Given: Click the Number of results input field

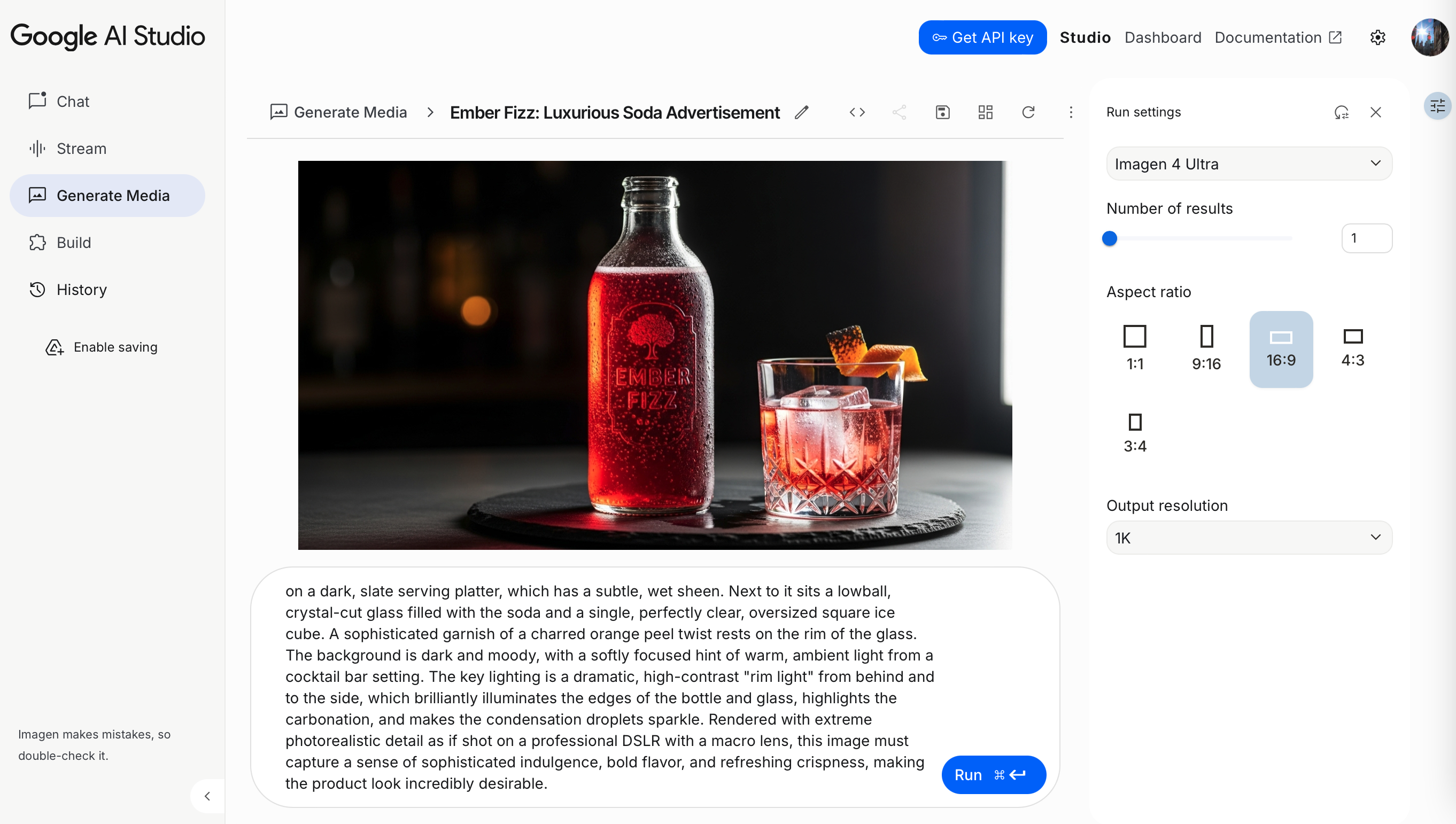Looking at the screenshot, I should click(1367, 238).
